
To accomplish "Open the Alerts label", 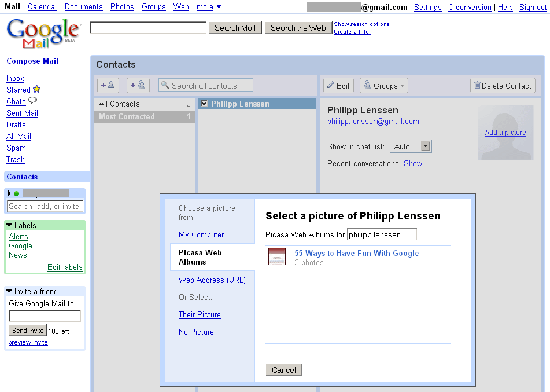I will pyautogui.click(x=18, y=236).
